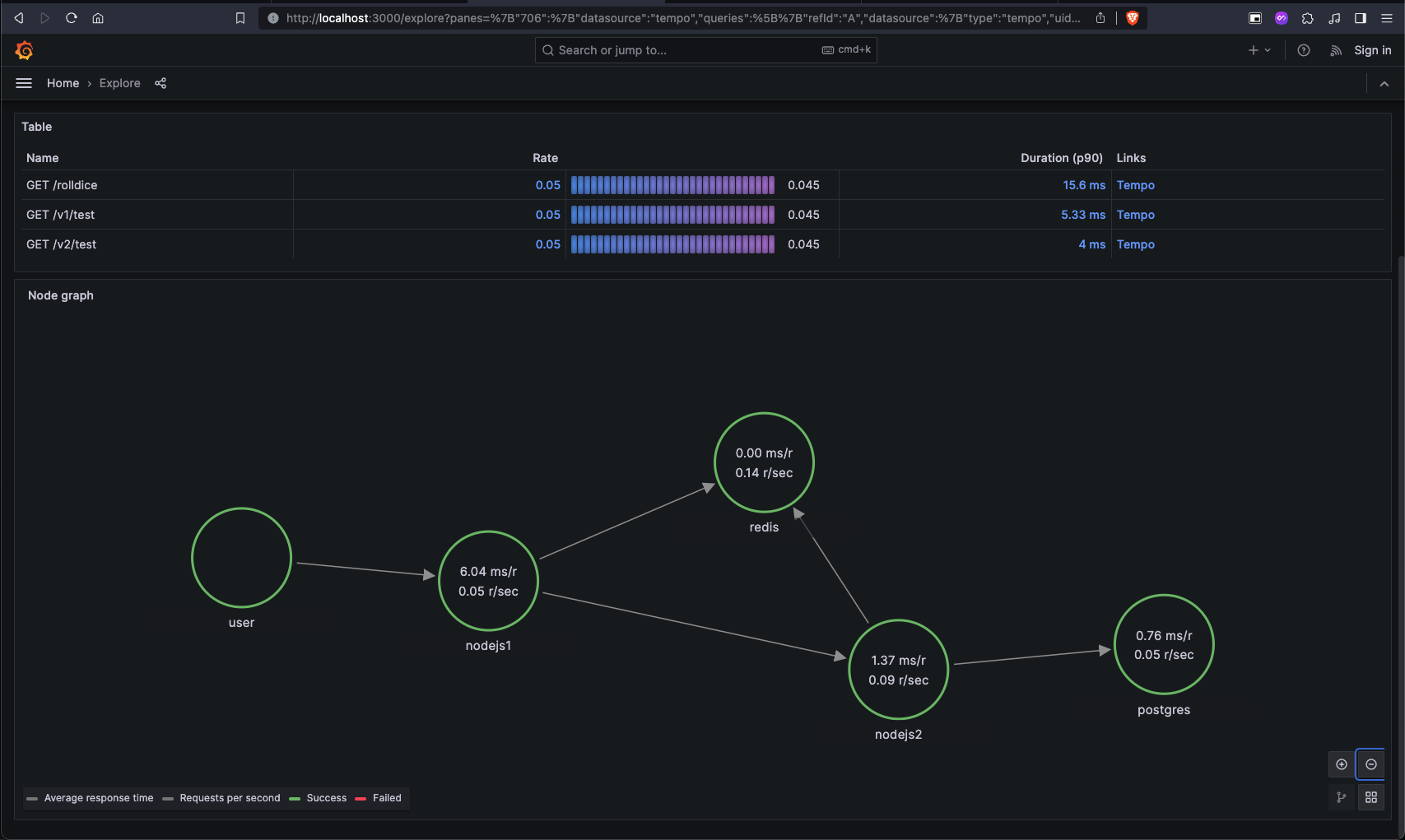Click the Brave shields lion icon
The height and width of the screenshot is (840, 1405).
tap(1133, 17)
